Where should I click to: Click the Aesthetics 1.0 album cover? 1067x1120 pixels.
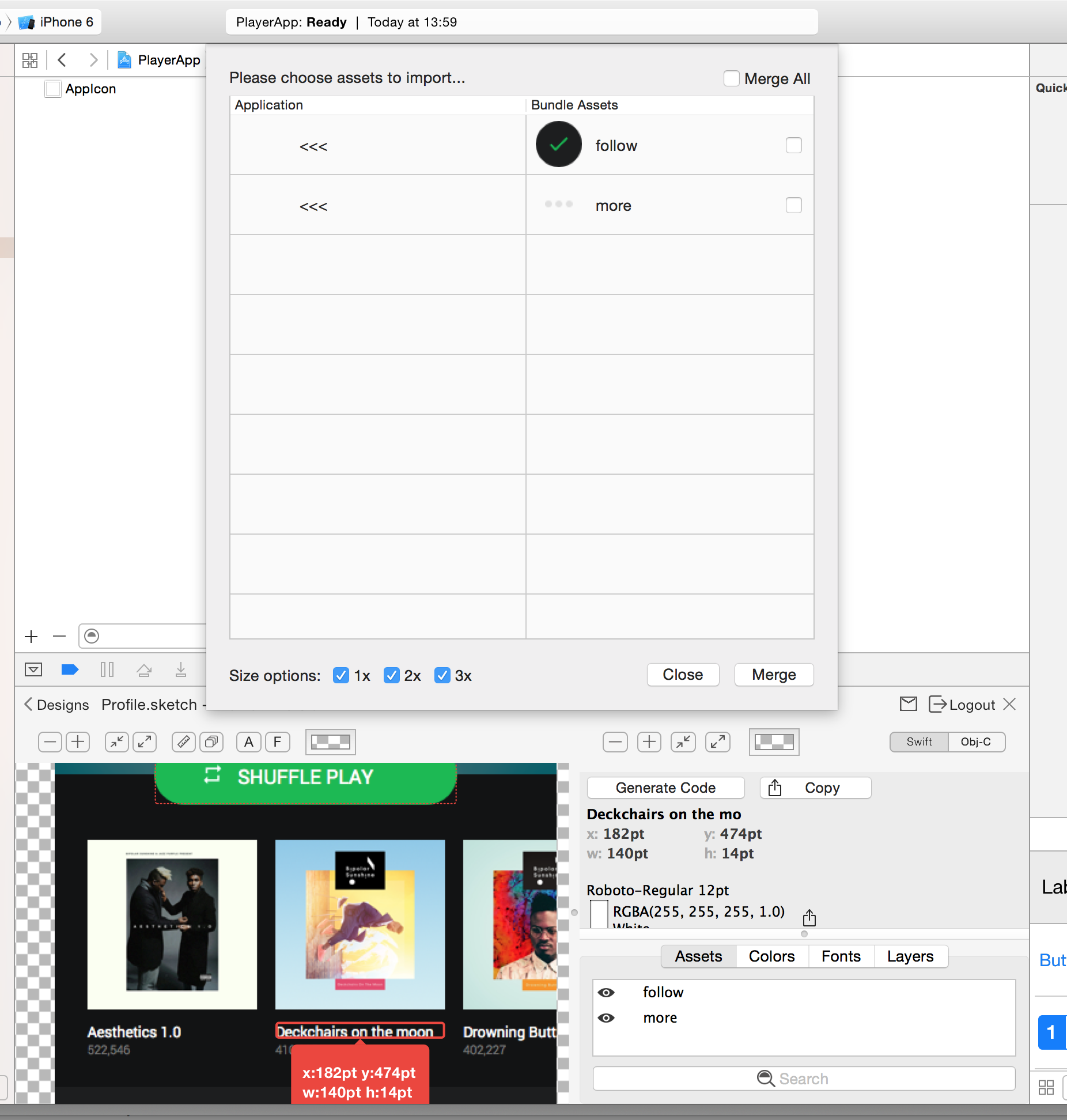(x=172, y=924)
